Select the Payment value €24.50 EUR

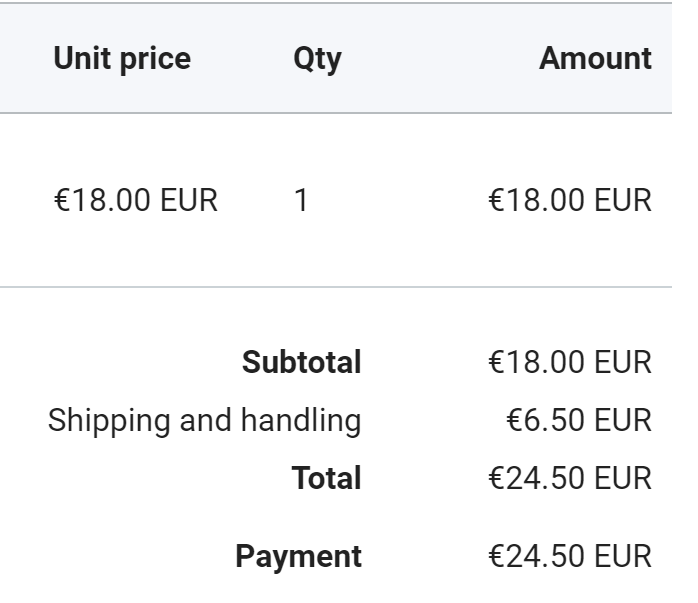click(570, 556)
